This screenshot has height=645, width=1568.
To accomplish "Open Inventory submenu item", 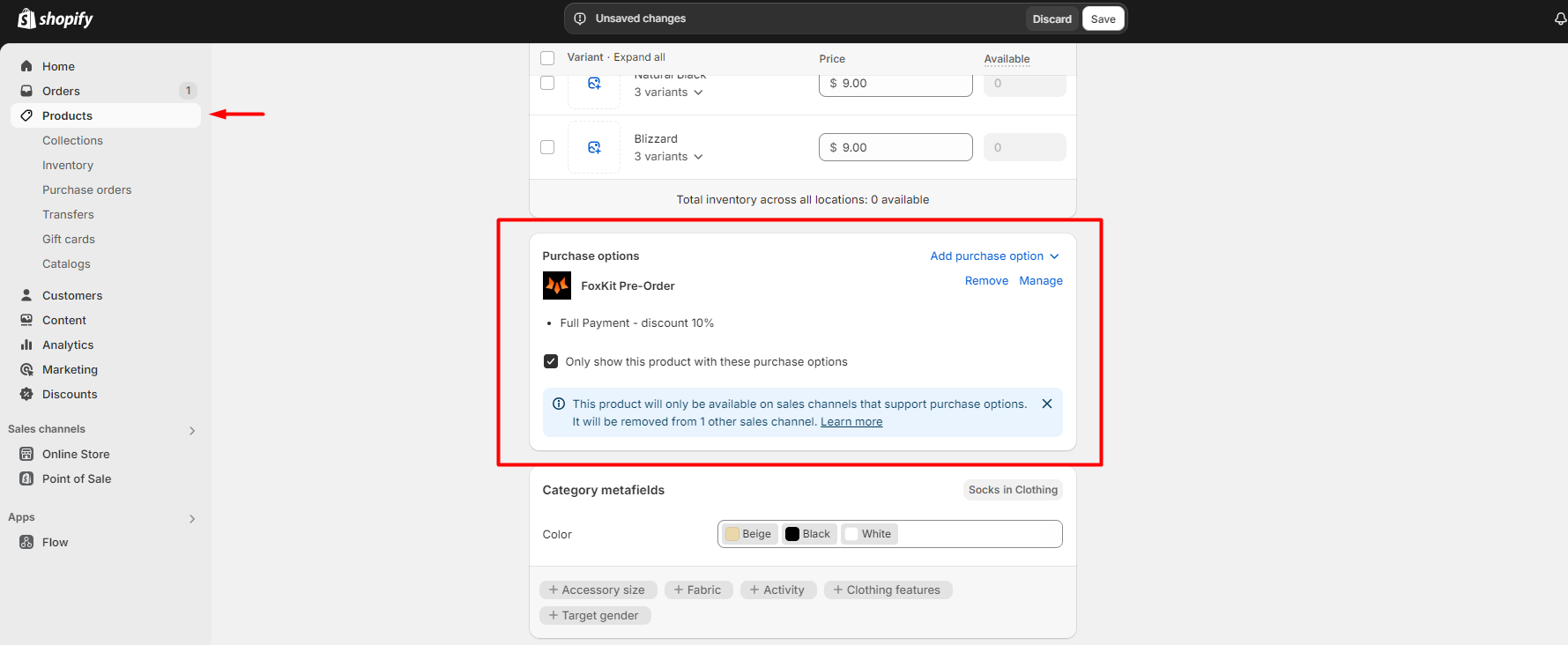I will pyautogui.click(x=68, y=165).
